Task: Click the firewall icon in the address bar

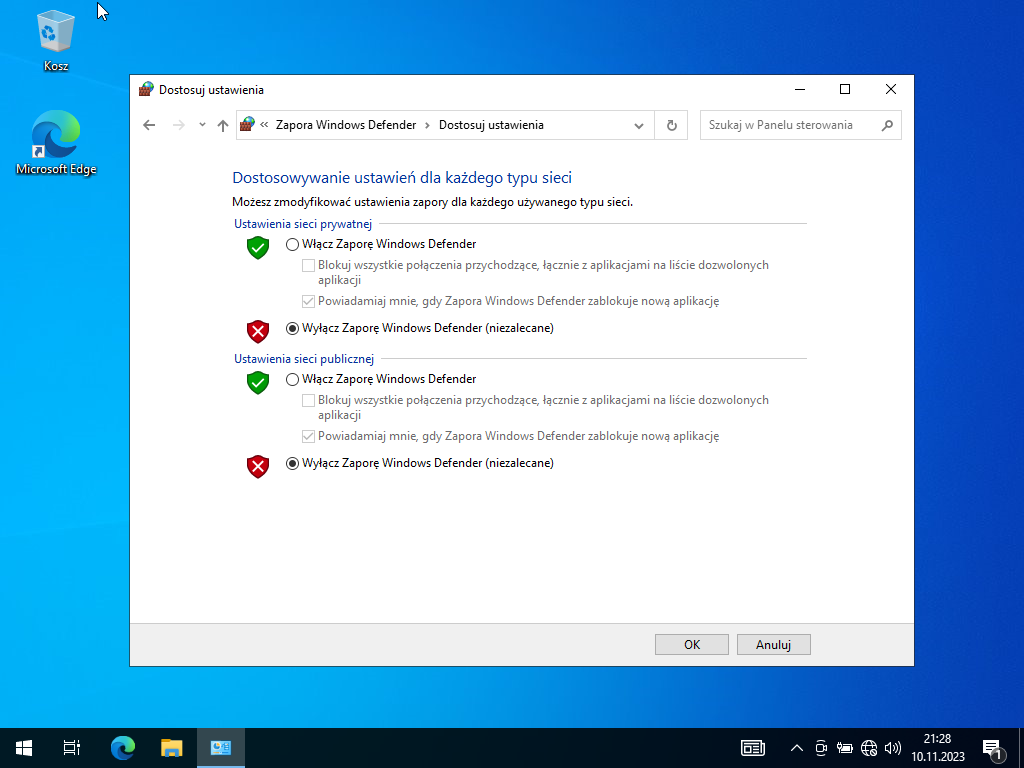Action: pyautogui.click(x=247, y=124)
